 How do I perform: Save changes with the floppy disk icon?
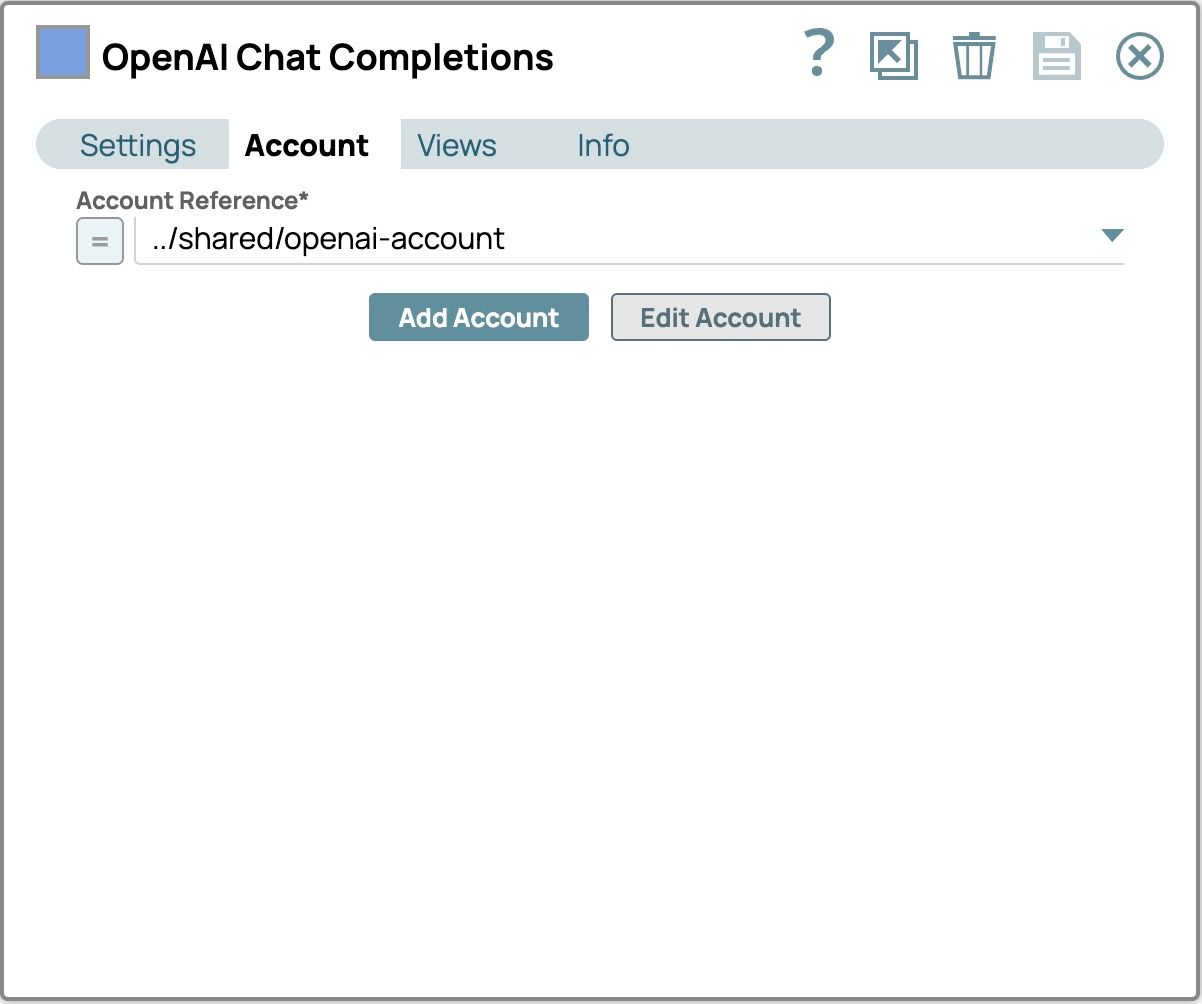click(x=1056, y=56)
